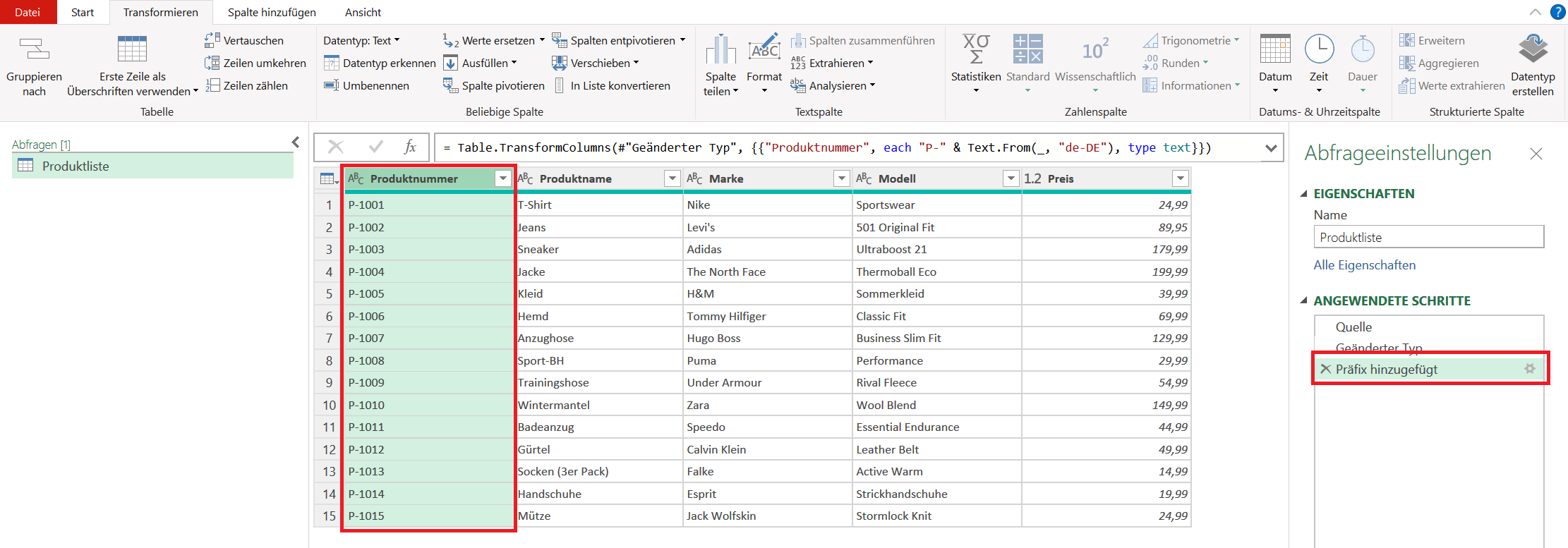Open Alle Eigenschaften link
This screenshot has width=1568, height=548.
pos(1364,265)
